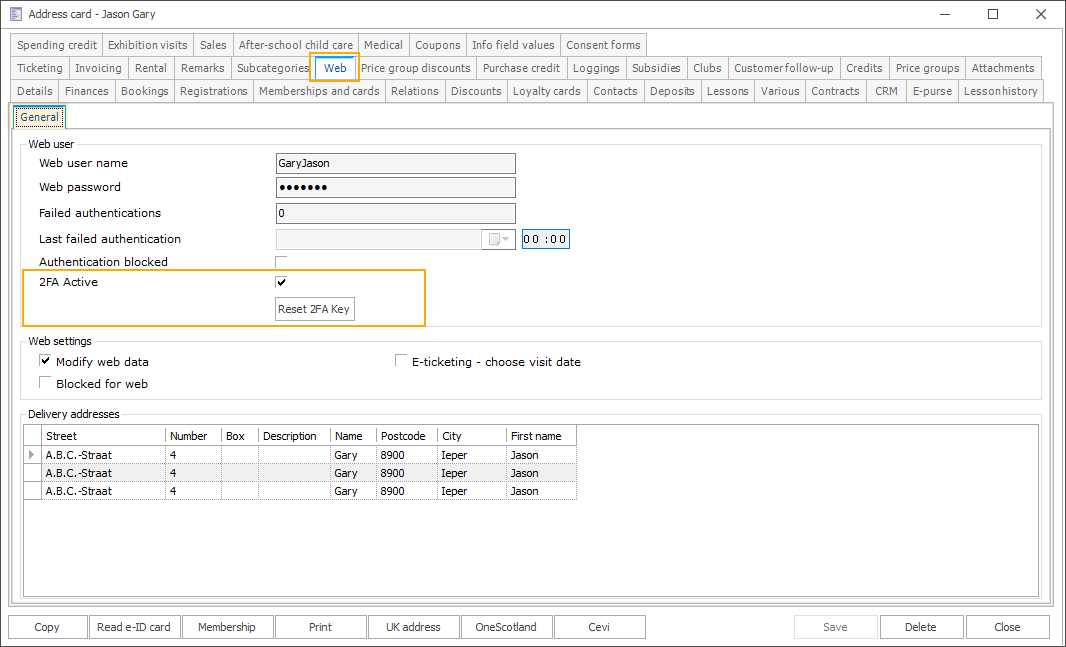Select the first delivery address row indicator
This screenshot has height=647, width=1066.
pyautogui.click(x=32, y=455)
